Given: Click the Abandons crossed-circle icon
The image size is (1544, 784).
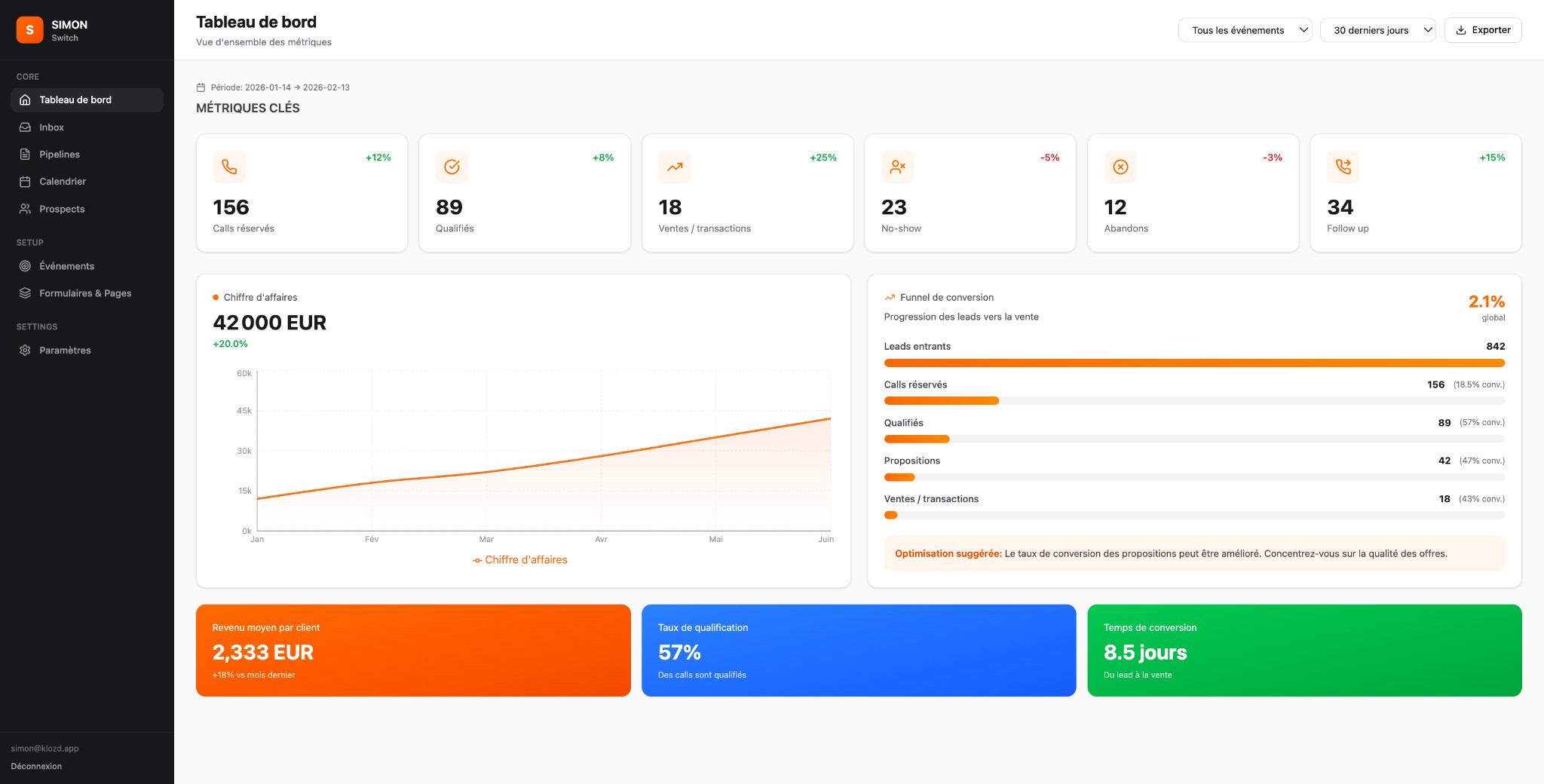Looking at the screenshot, I should pyautogui.click(x=1120, y=167).
